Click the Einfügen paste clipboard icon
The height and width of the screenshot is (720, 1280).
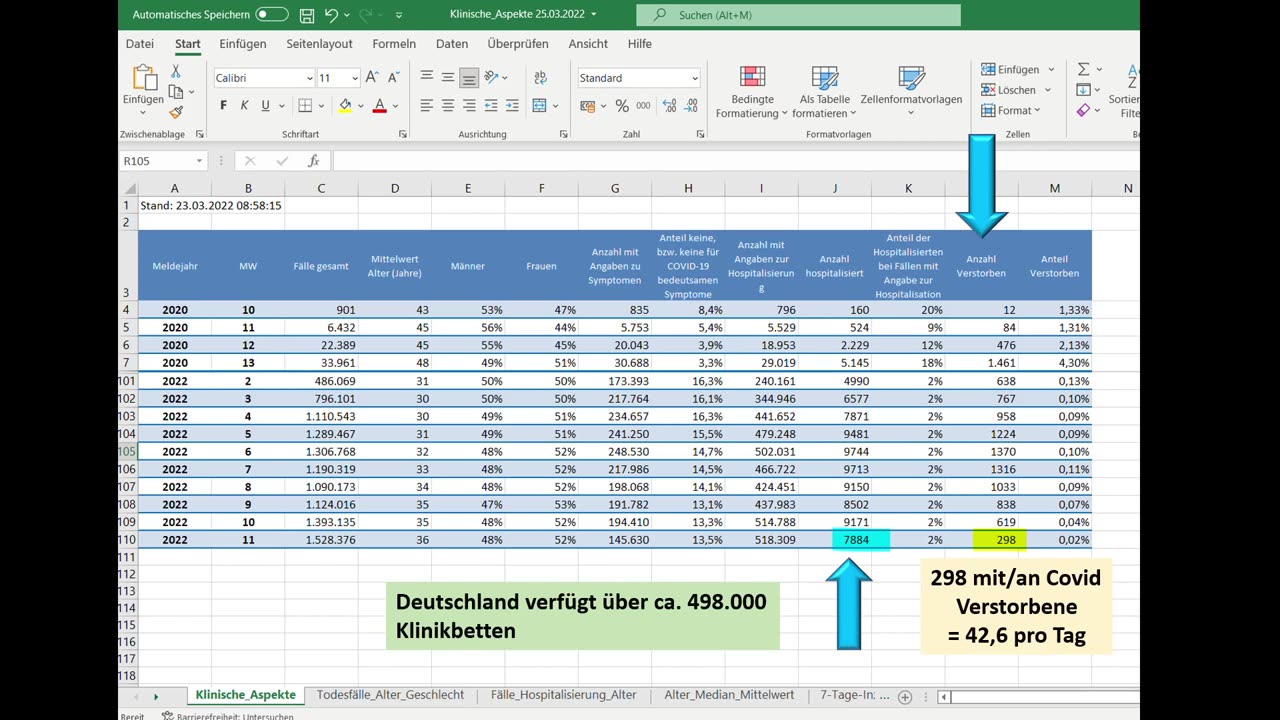144,79
